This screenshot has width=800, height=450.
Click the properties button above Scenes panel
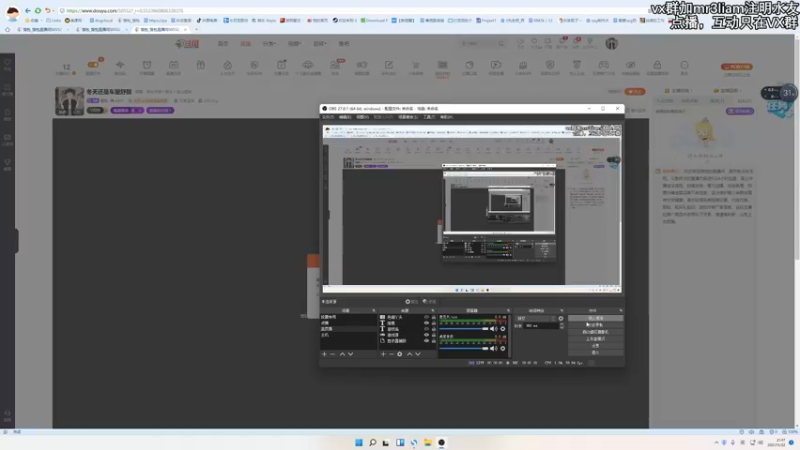click(x=411, y=302)
